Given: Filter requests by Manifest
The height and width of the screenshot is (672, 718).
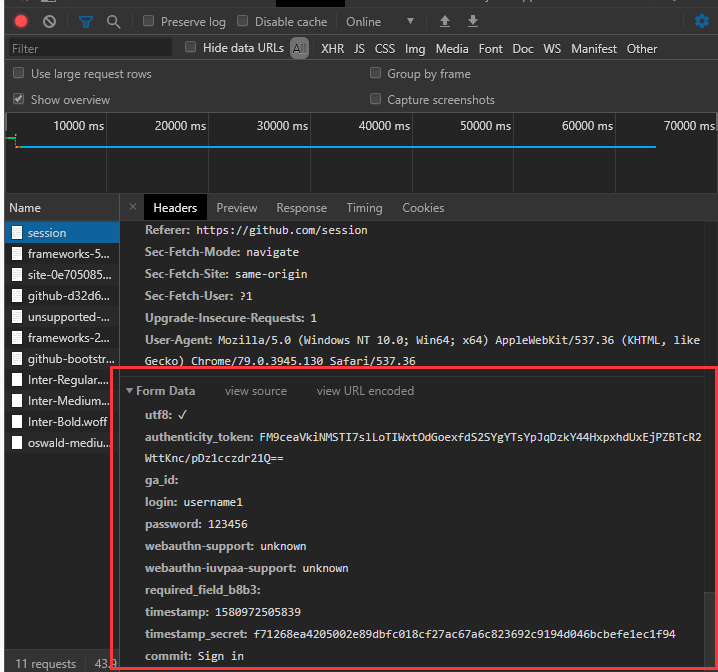Looking at the screenshot, I should pyautogui.click(x=594, y=49).
